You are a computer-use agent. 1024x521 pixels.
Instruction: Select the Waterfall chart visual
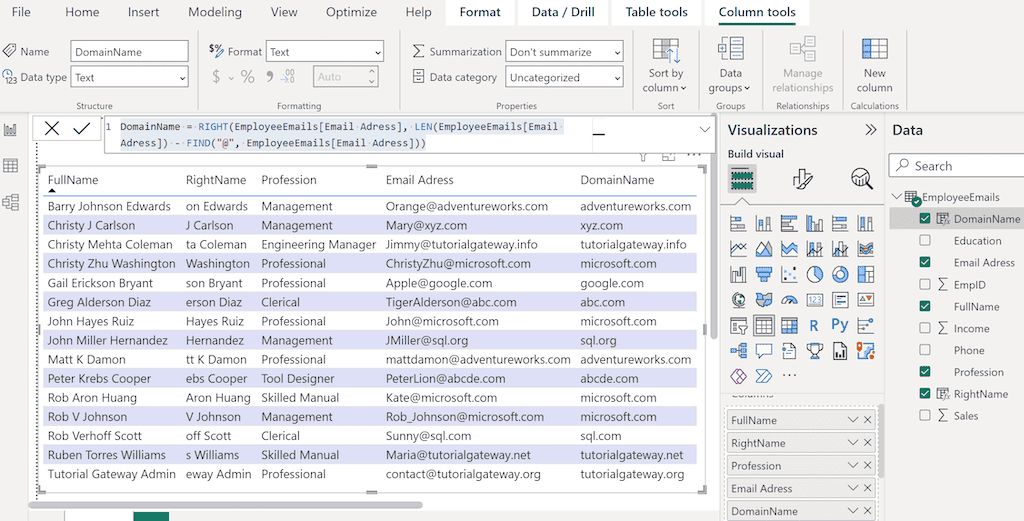pos(738,274)
